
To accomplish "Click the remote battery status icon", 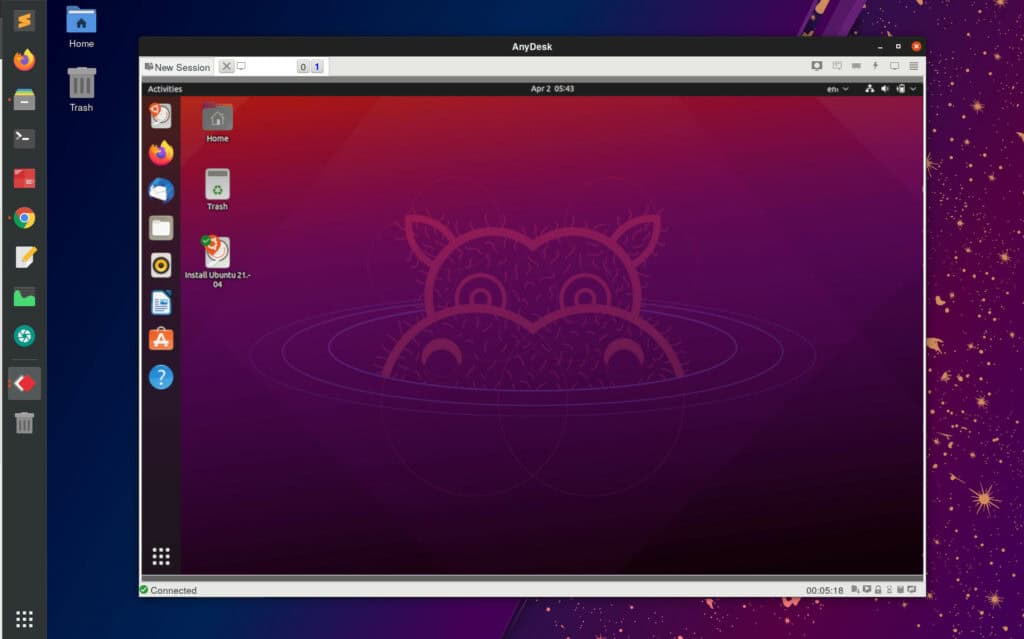I will pyautogui.click(x=901, y=89).
